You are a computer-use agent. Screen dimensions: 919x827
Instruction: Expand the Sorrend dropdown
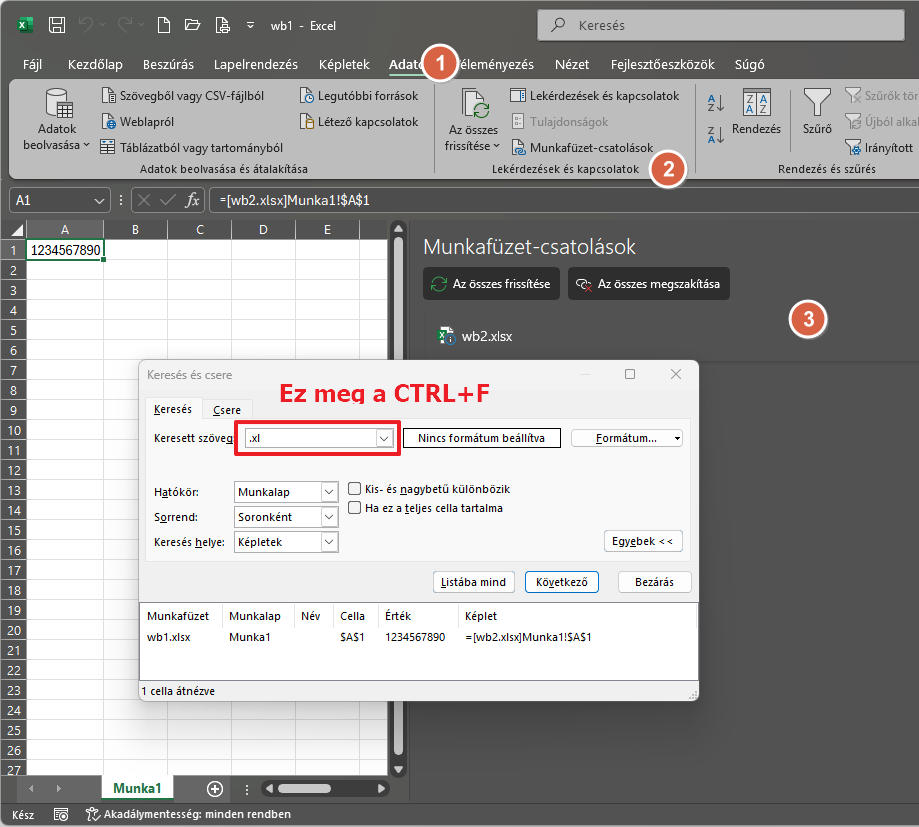pos(329,517)
